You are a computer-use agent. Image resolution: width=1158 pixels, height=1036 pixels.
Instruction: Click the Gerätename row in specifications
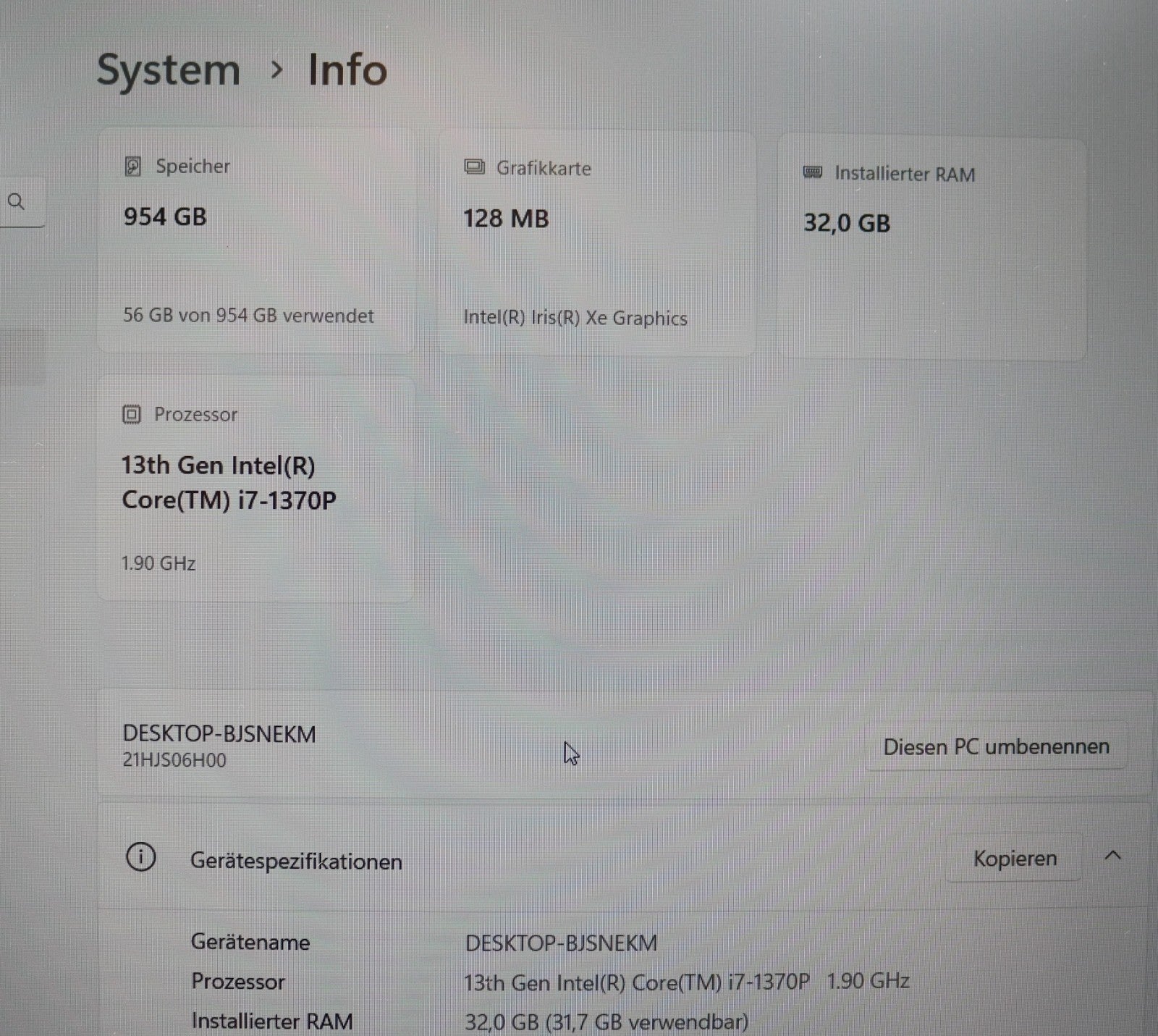[x=250, y=942]
